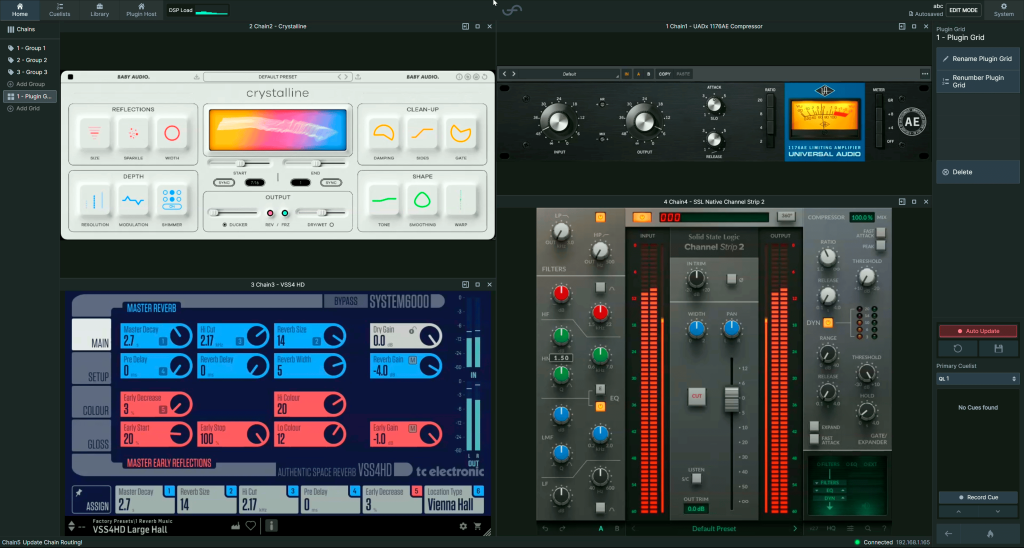Click the Crystalline Ducker slider handle

[x=214, y=213]
